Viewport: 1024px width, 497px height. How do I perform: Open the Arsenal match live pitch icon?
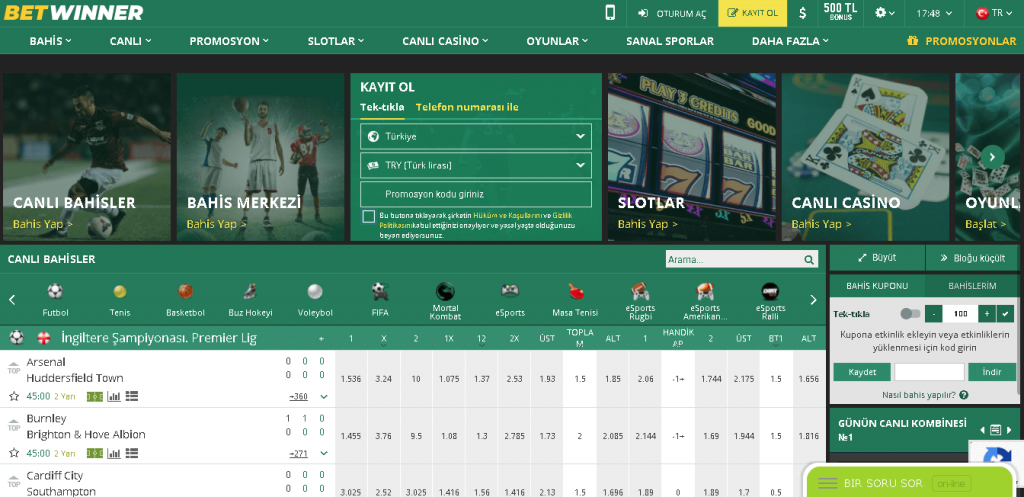[95, 396]
